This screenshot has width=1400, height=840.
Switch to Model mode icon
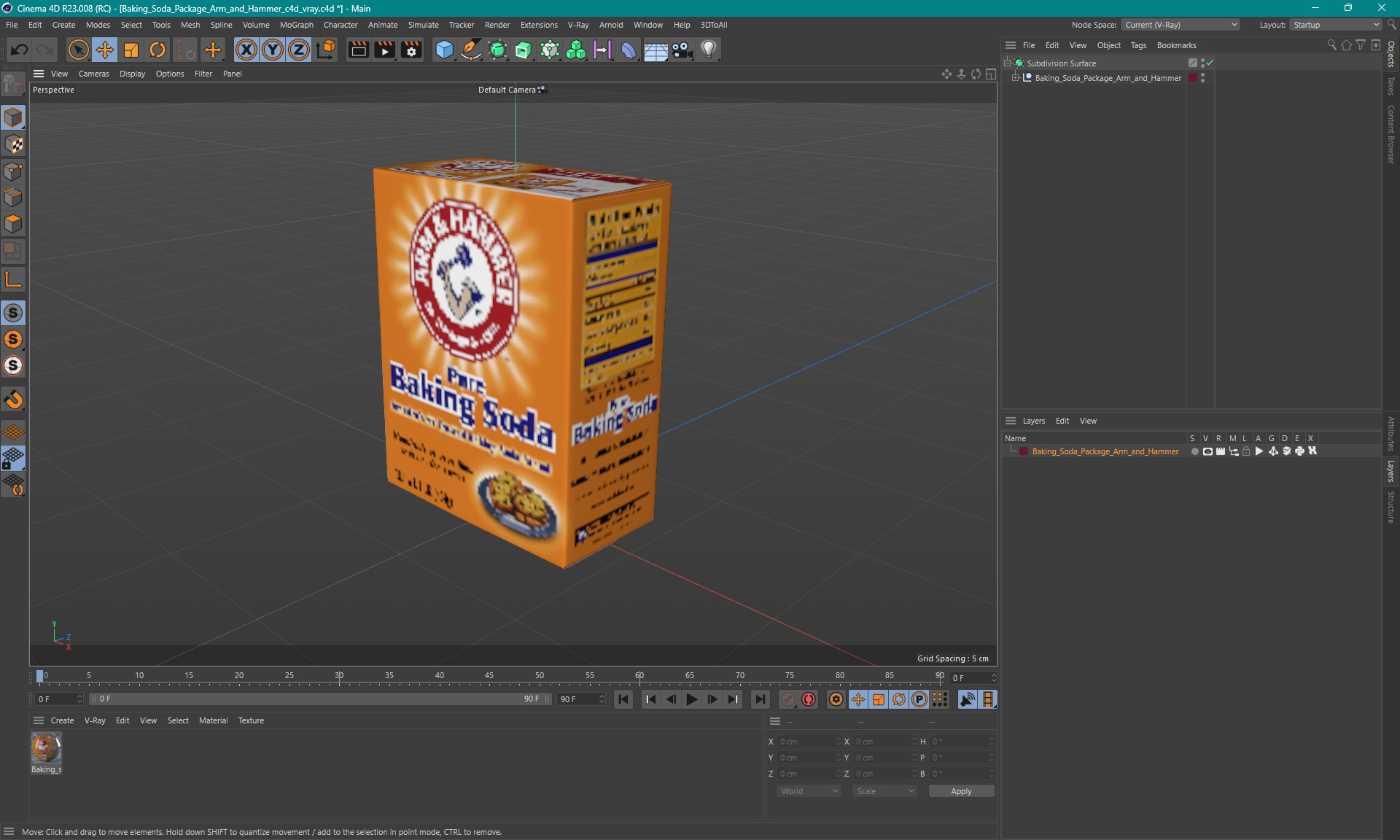click(x=13, y=117)
